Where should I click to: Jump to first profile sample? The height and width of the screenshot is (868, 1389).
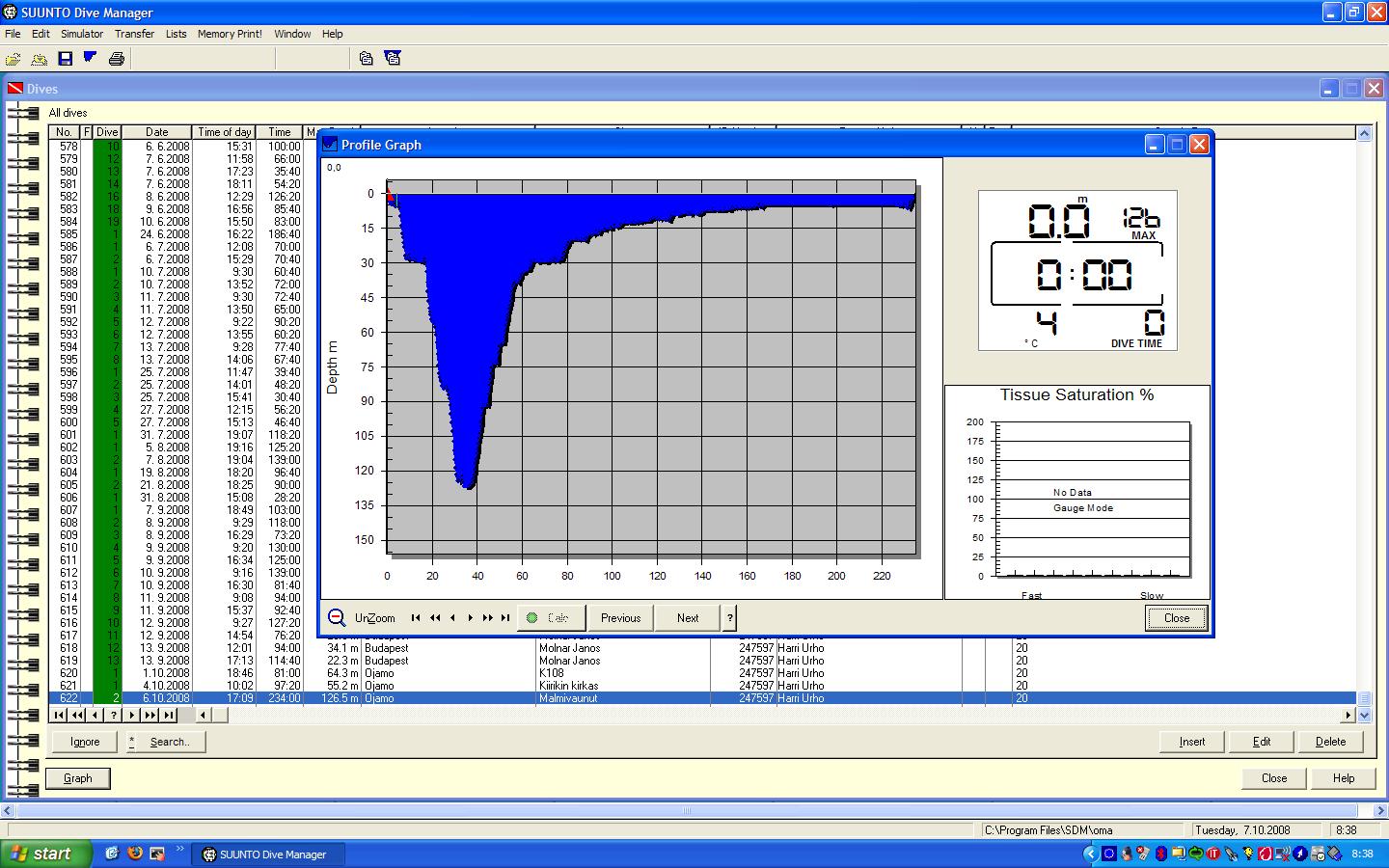click(416, 618)
